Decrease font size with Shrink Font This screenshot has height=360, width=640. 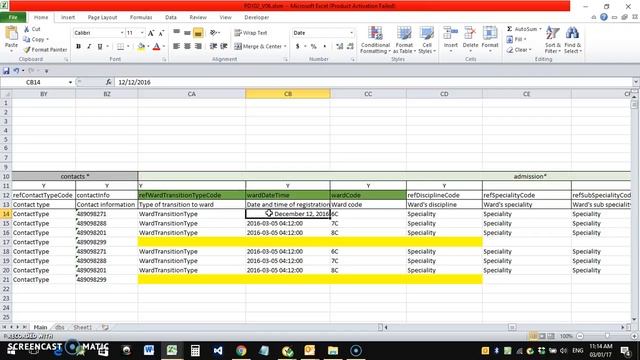(x=161, y=33)
